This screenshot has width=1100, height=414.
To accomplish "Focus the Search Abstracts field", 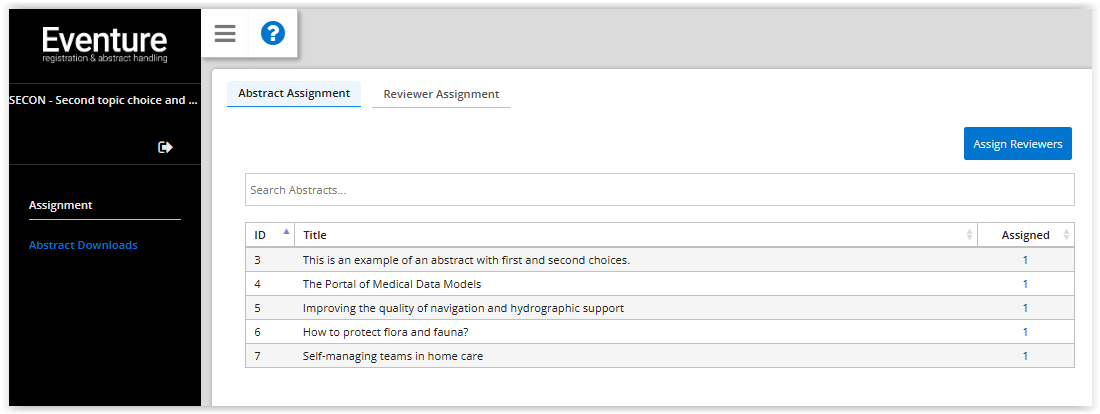I will coord(659,190).
